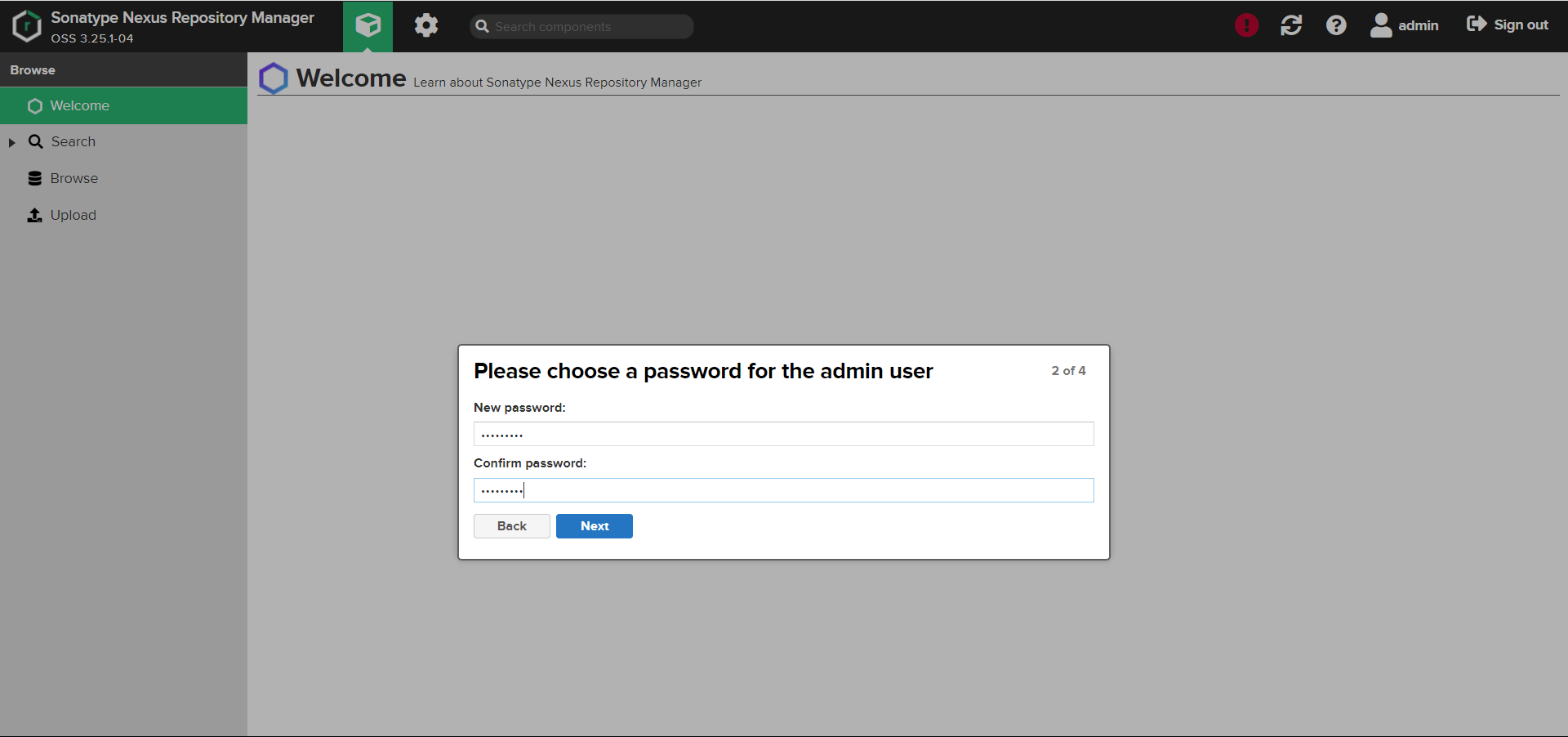Sign out of the repository manager
The image size is (1568, 737).
click(x=1507, y=25)
